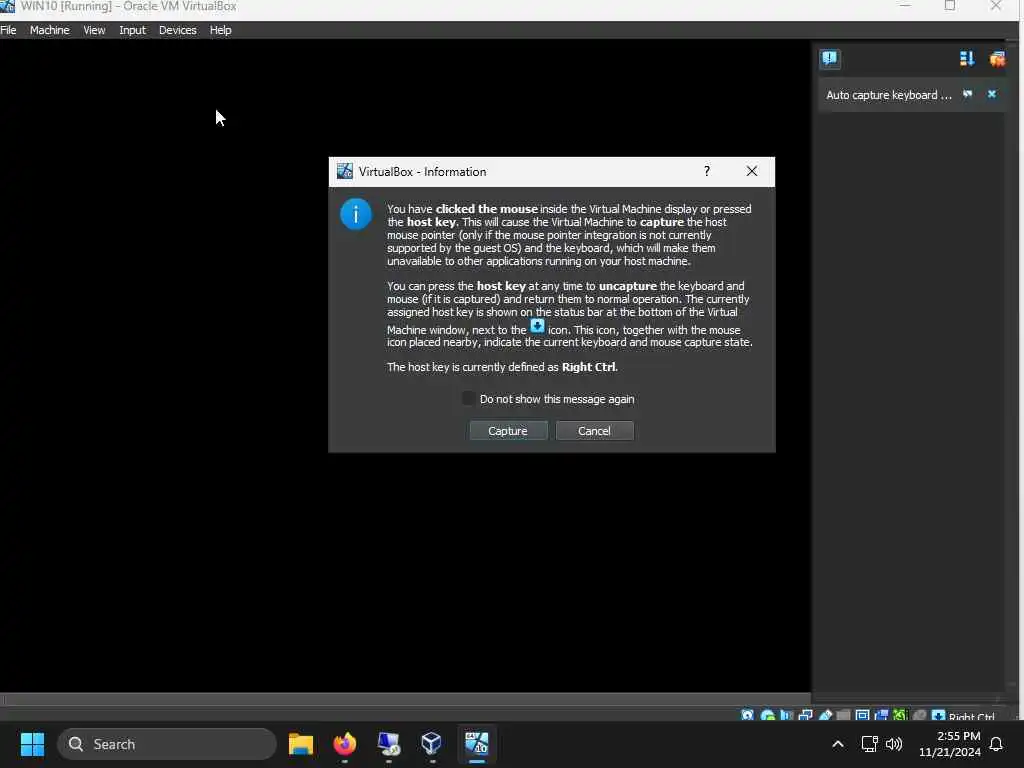Click the WIN10 VM taskbar icon
The height and width of the screenshot is (768, 1024).
477,744
